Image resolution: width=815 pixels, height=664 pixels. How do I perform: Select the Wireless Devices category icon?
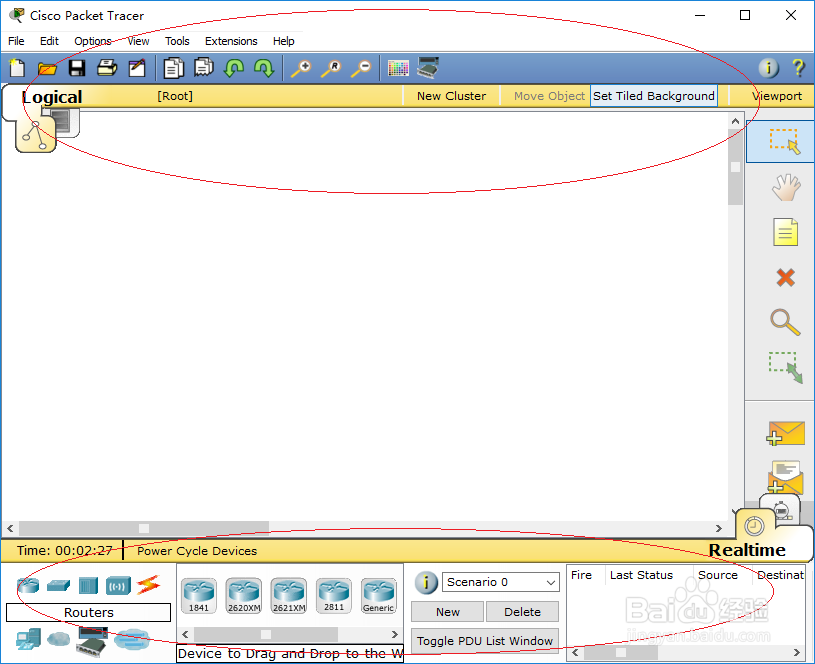tap(118, 586)
